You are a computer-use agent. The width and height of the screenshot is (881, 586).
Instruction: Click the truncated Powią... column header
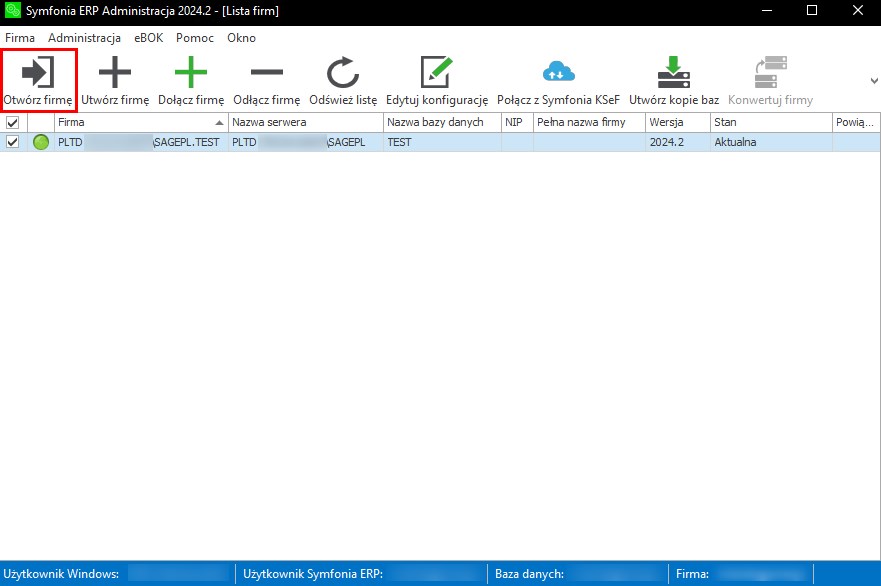(x=856, y=122)
